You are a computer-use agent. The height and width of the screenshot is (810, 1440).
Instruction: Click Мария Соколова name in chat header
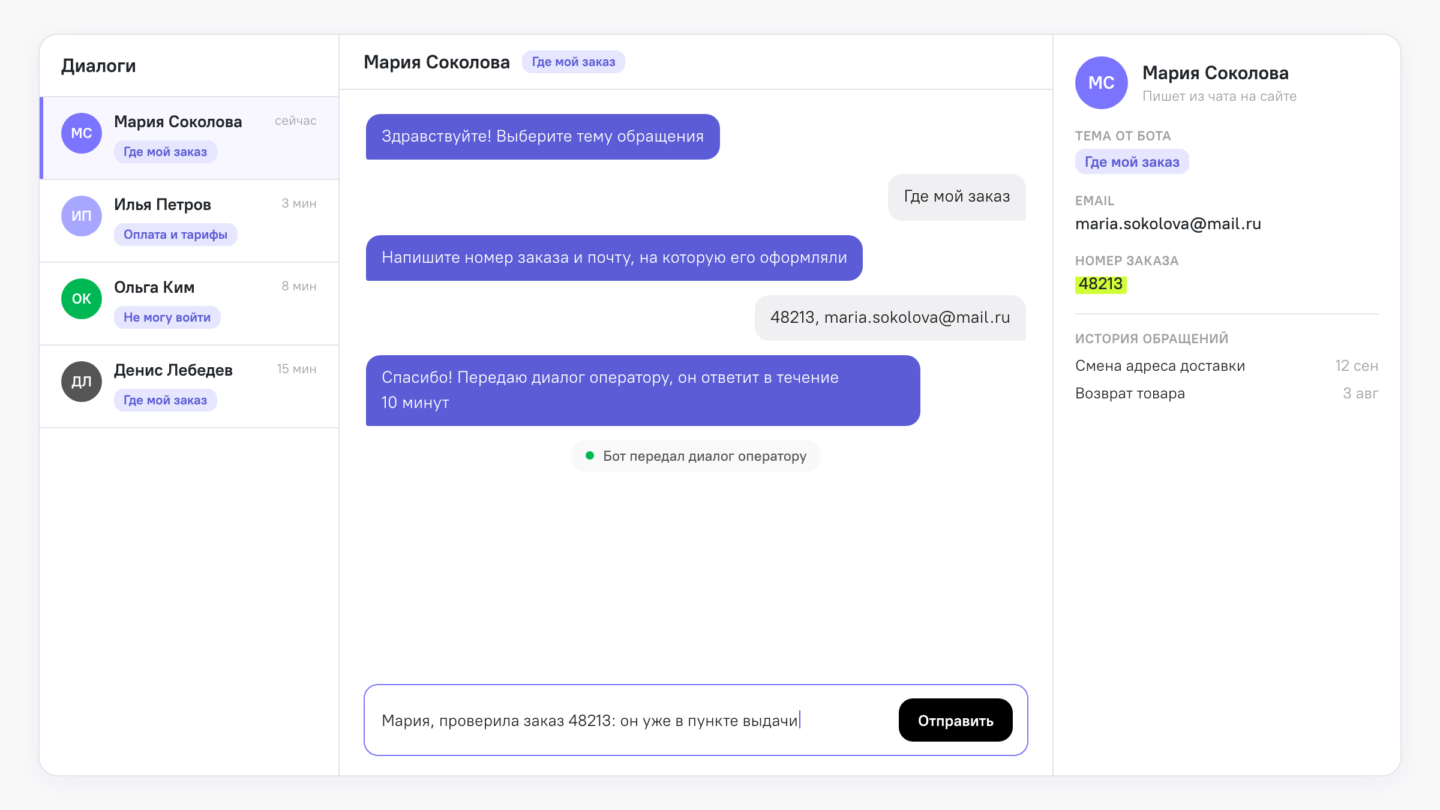pyautogui.click(x=437, y=62)
